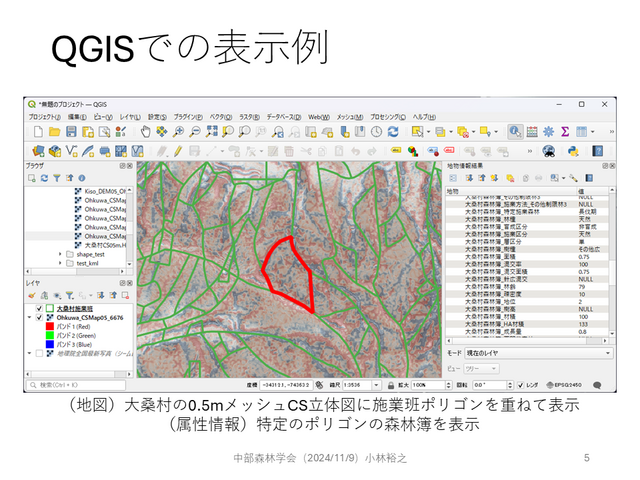Toggle visibility of 大桑村施業班 layer
This screenshot has width=640, height=480.
(x=39, y=309)
